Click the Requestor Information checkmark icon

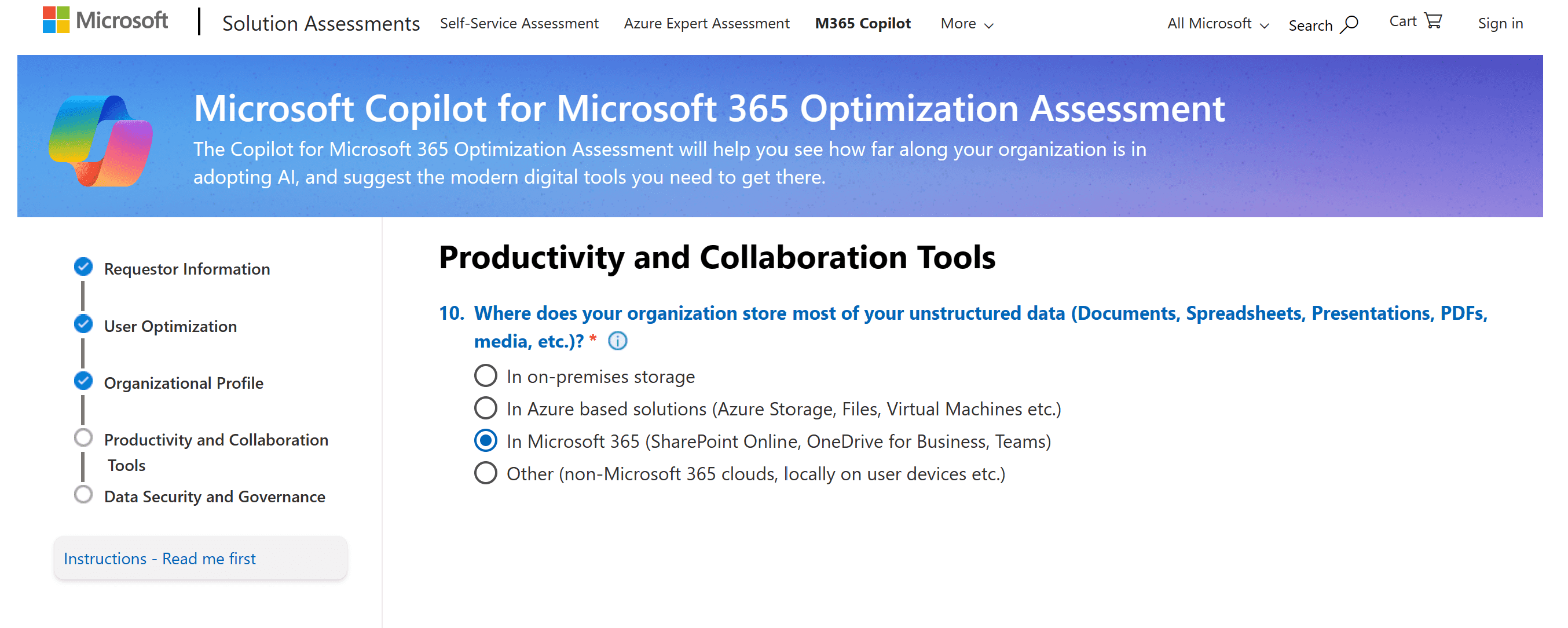[83, 267]
